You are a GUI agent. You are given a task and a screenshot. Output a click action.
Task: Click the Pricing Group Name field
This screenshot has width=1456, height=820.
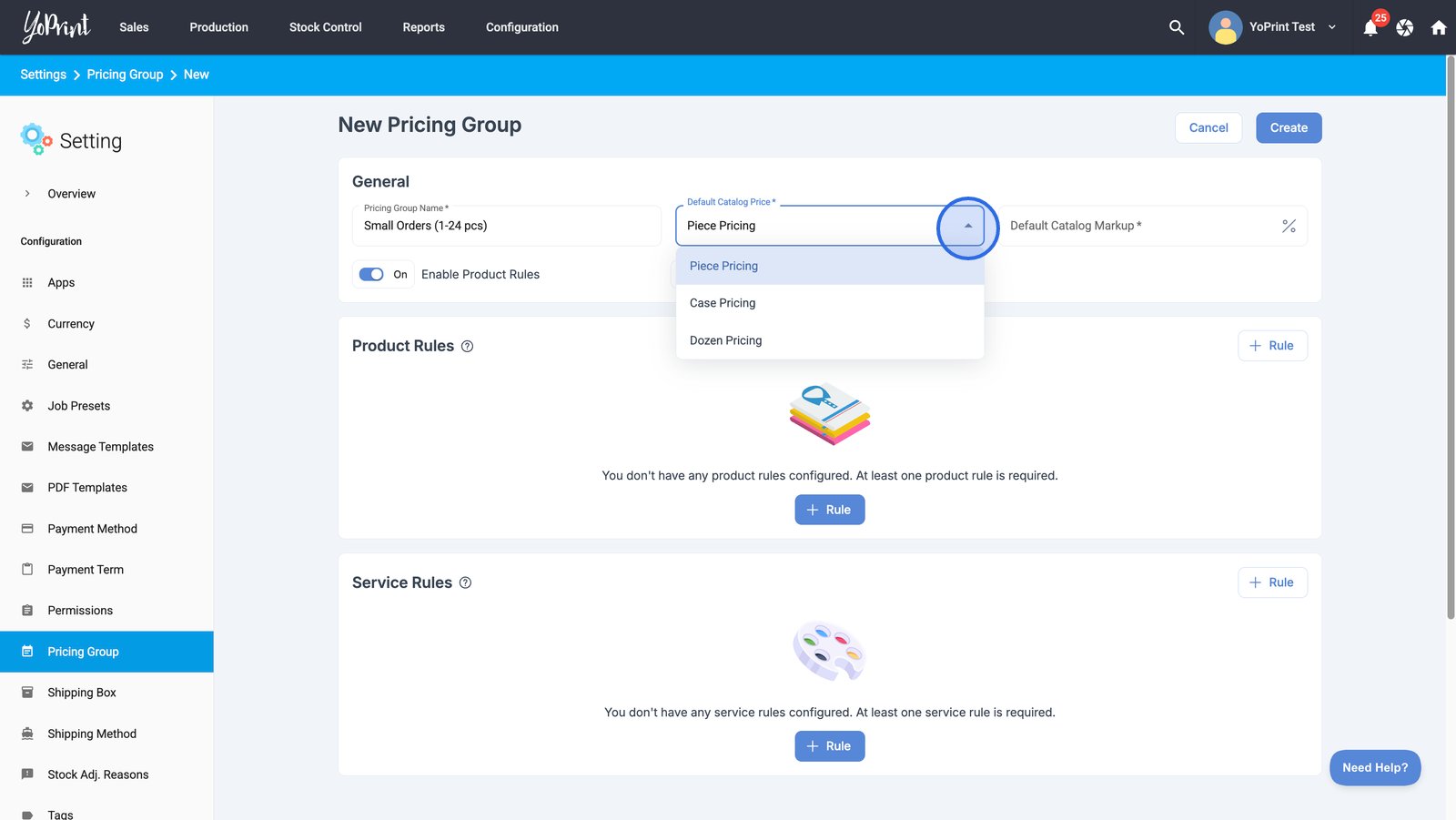(506, 227)
